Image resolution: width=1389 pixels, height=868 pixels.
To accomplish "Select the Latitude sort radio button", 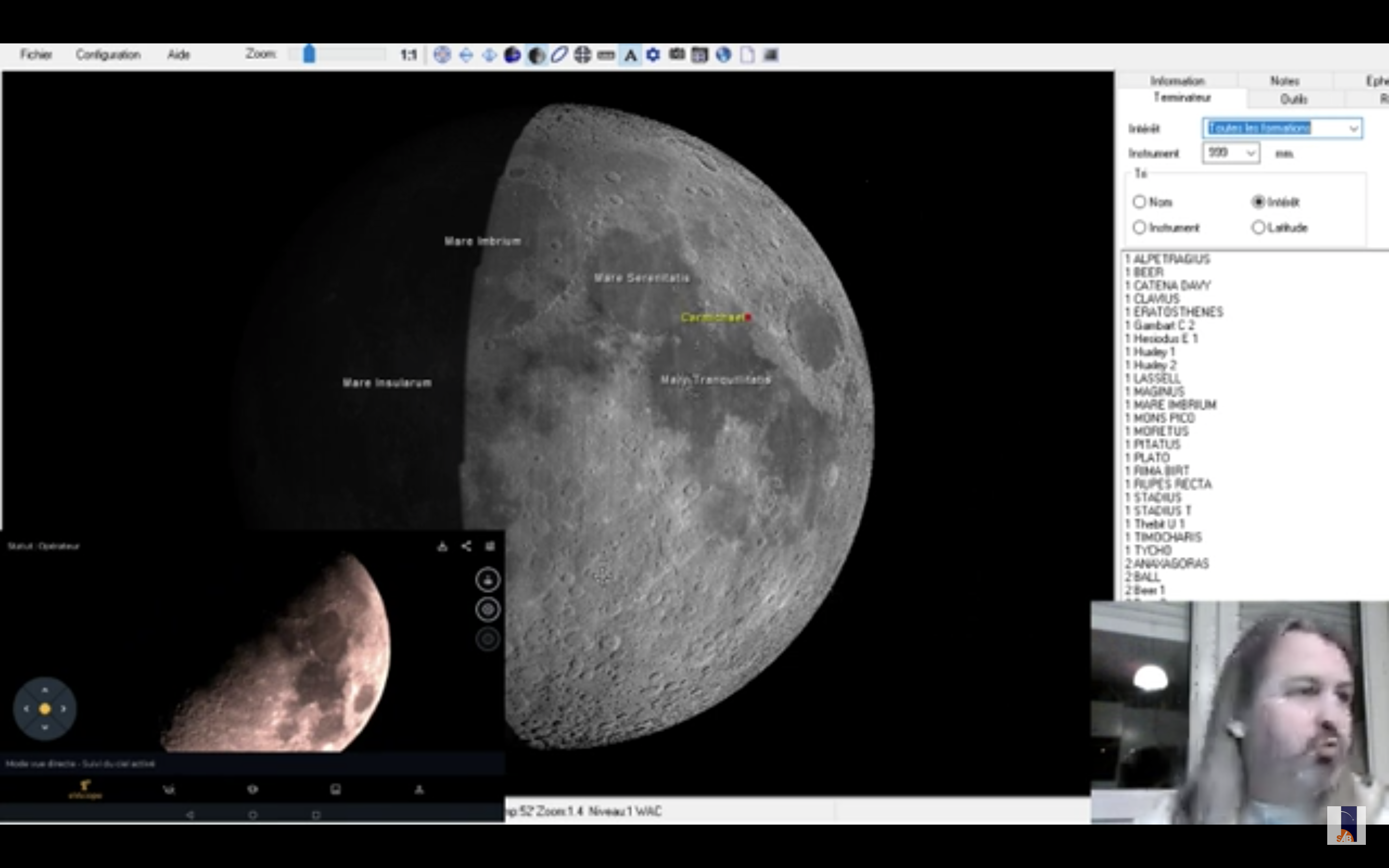I will tap(1258, 227).
